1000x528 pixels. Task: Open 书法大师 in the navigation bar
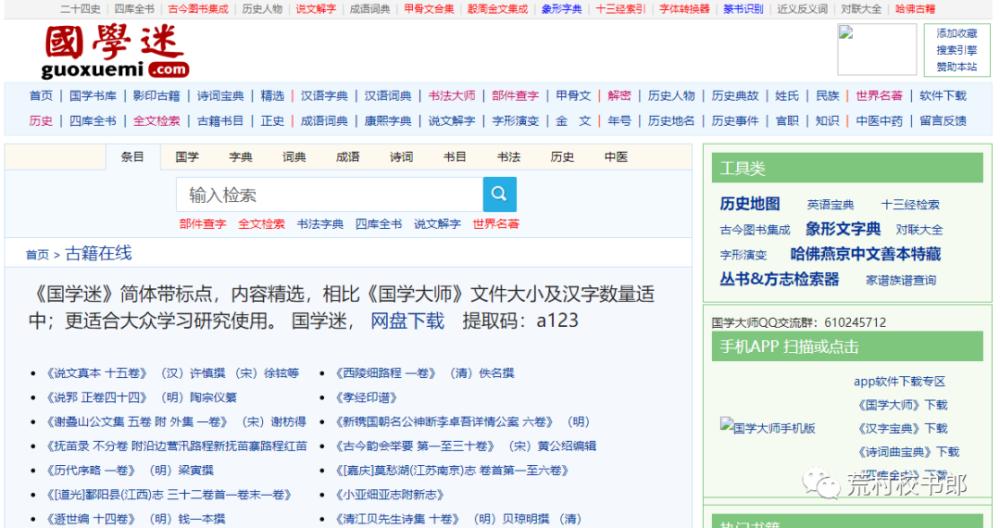[x=452, y=96]
